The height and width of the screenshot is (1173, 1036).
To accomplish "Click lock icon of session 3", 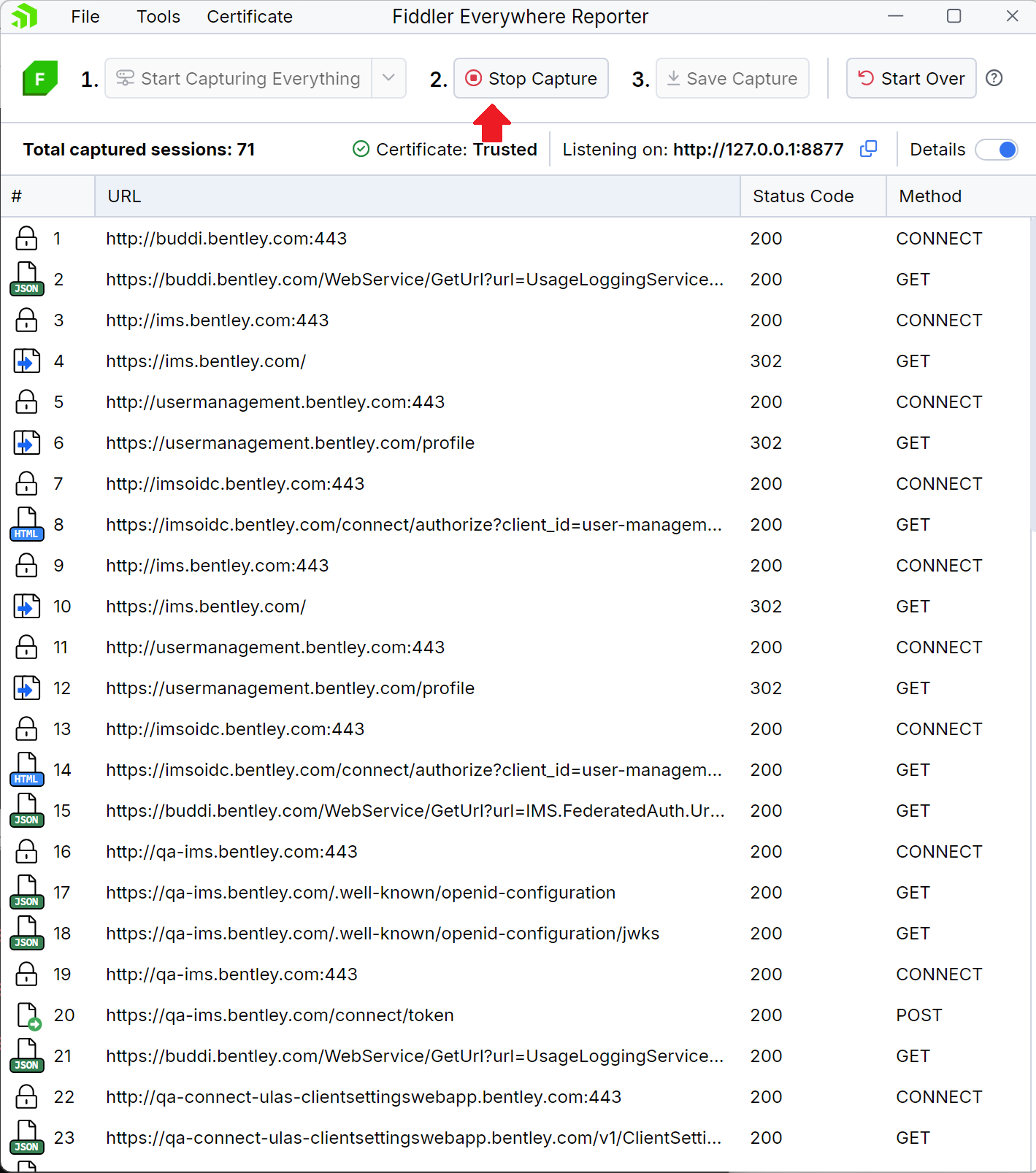I will point(27,320).
